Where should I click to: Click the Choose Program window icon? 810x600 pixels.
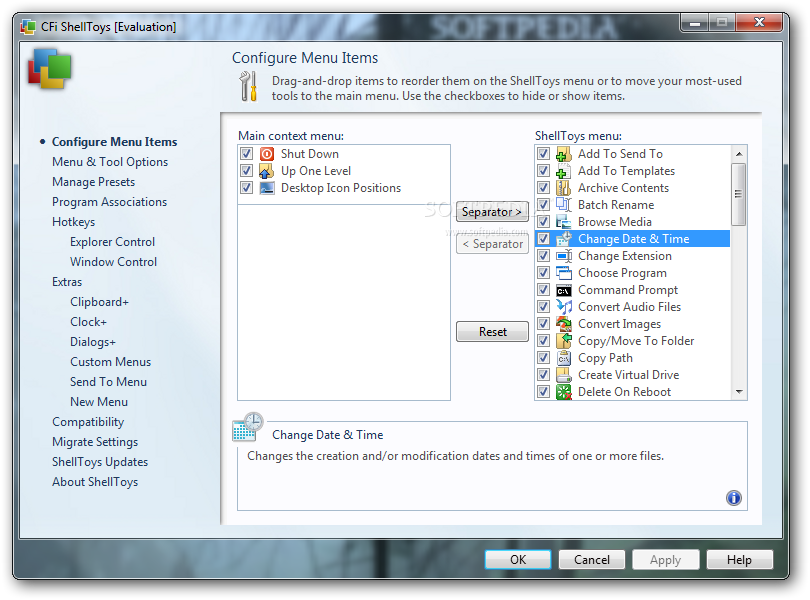564,273
